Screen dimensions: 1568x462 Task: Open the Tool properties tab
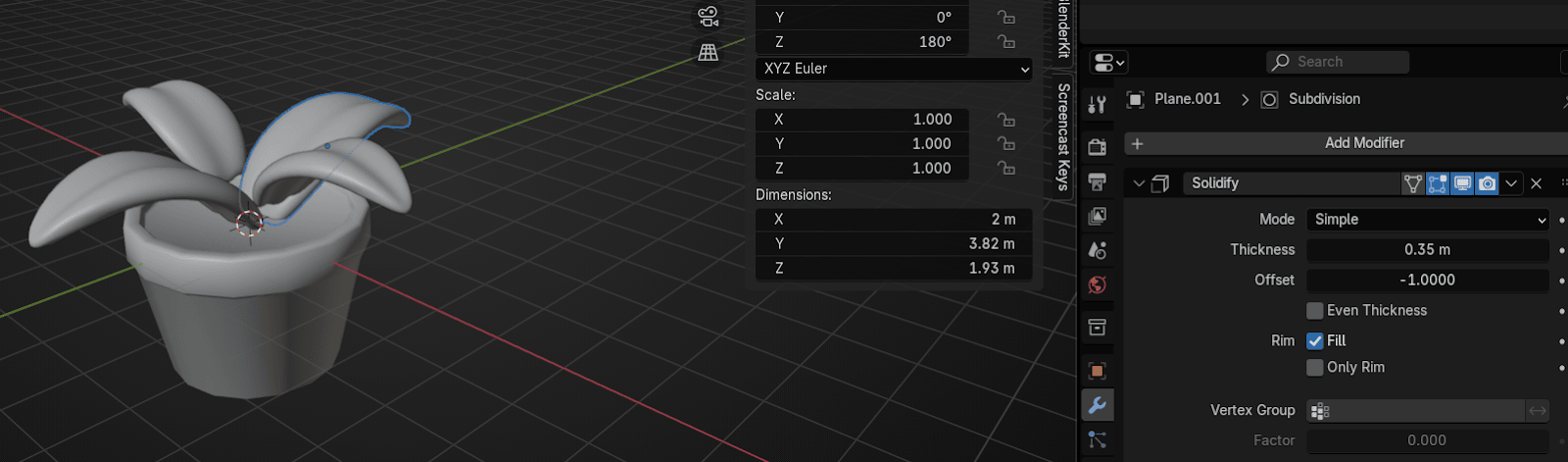(1098, 104)
